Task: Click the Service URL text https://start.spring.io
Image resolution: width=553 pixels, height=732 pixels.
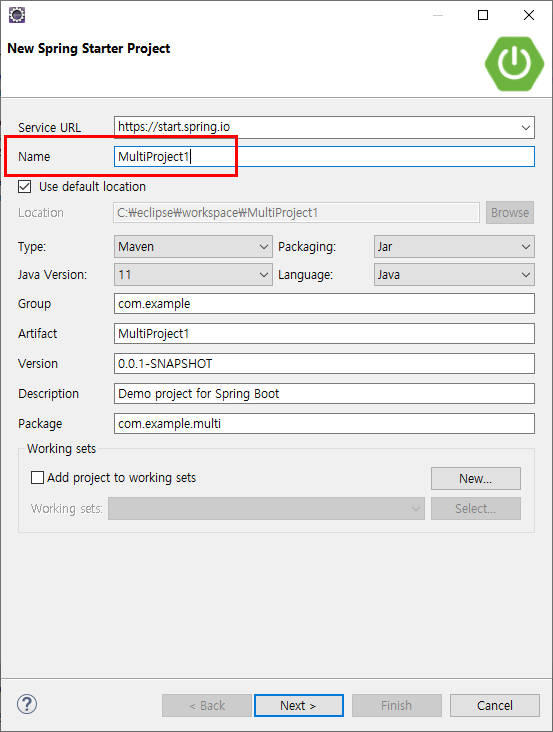Action: [x=174, y=127]
